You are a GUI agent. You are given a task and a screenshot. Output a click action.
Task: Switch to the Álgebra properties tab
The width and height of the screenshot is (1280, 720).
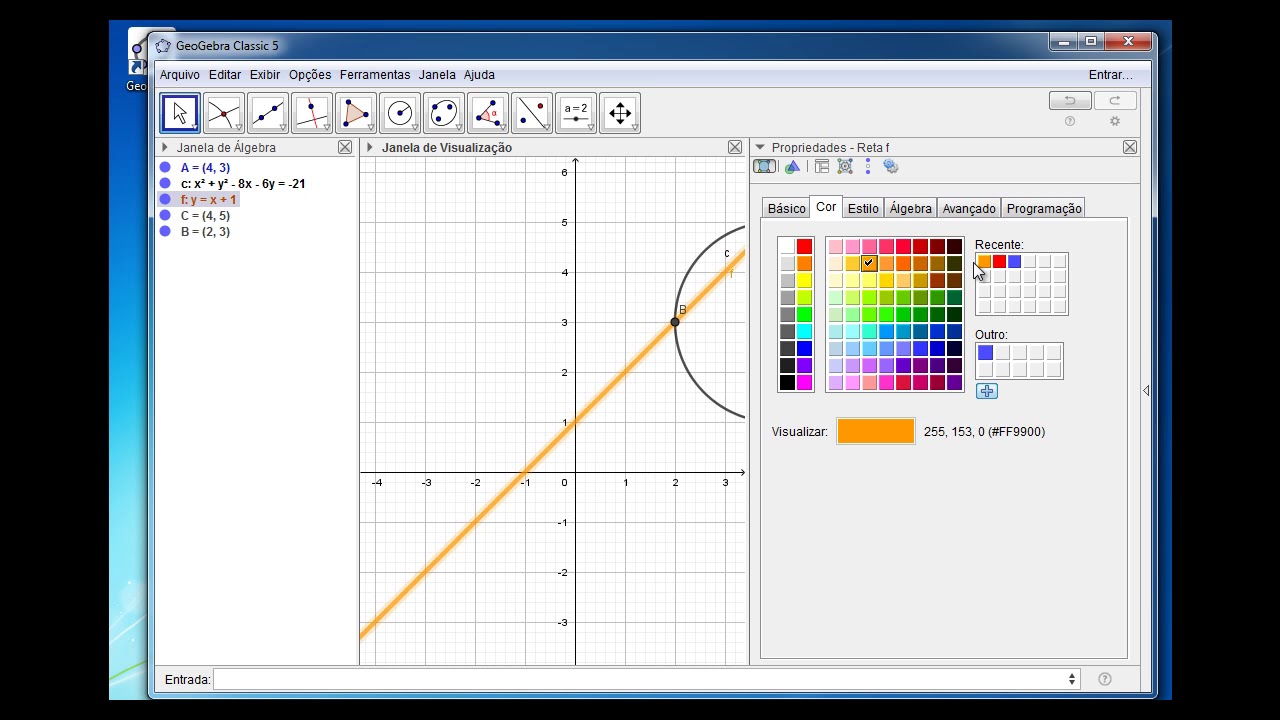click(x=911, y=208)
